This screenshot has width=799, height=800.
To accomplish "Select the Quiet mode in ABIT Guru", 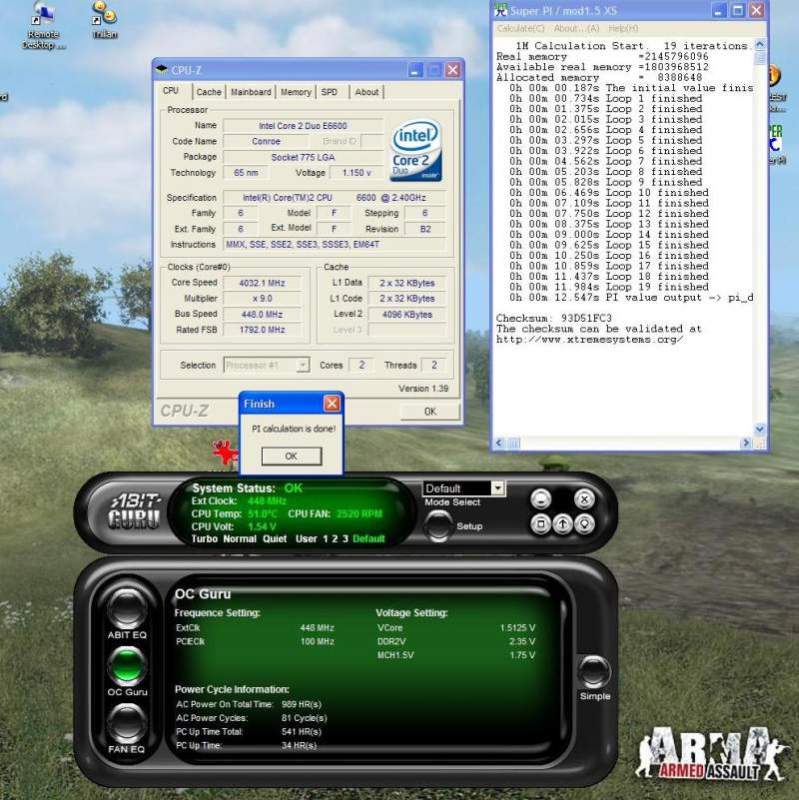I will (x=274, y=539).
